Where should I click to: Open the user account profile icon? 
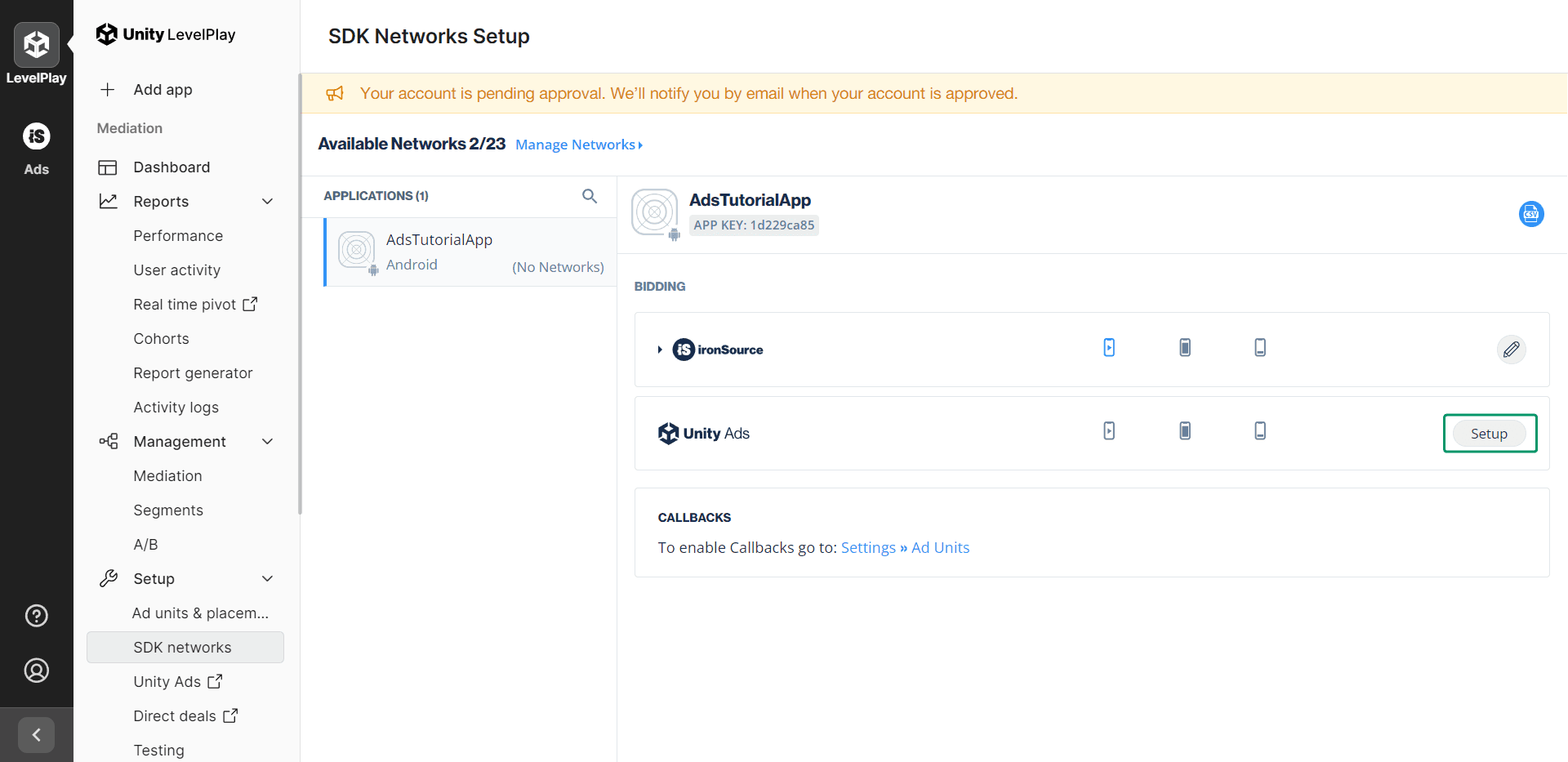pos(37,671)
